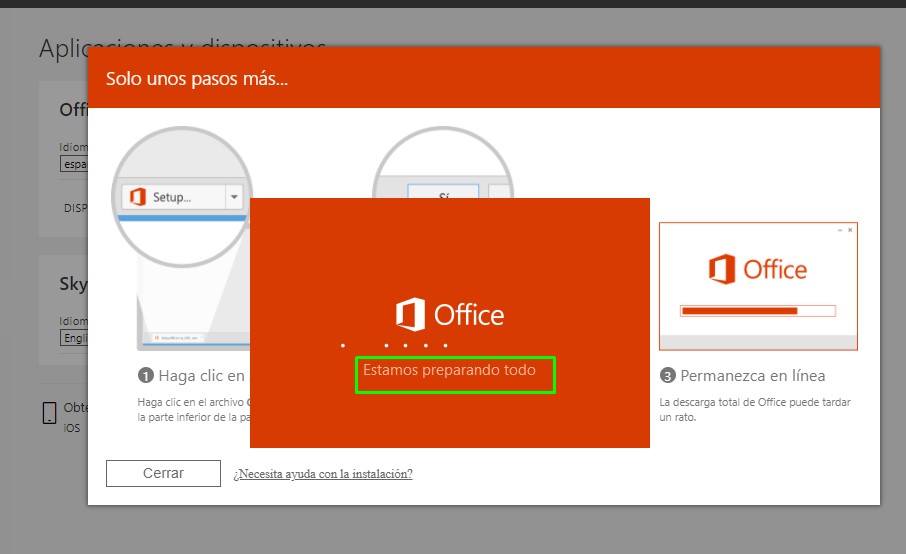Click the step 3 Office installer thumbnail

coord(757,286)
